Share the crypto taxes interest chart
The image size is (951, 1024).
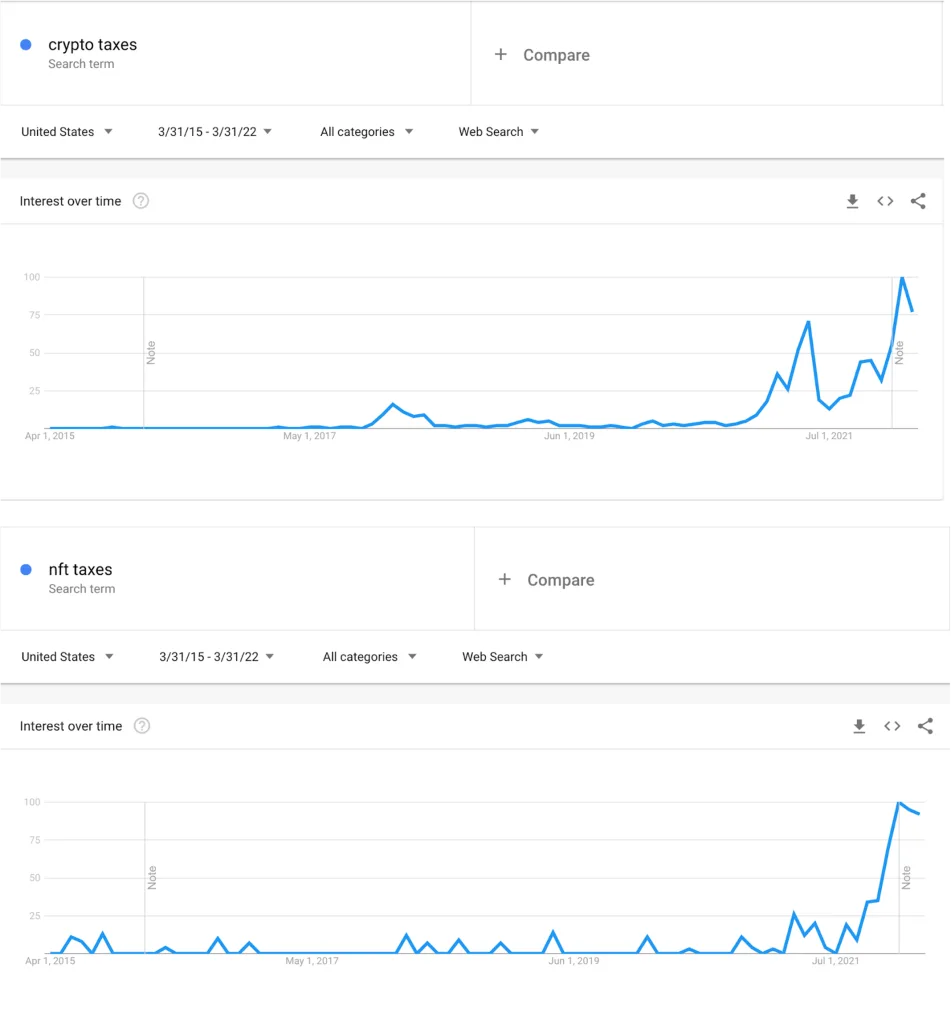(918, 201)
